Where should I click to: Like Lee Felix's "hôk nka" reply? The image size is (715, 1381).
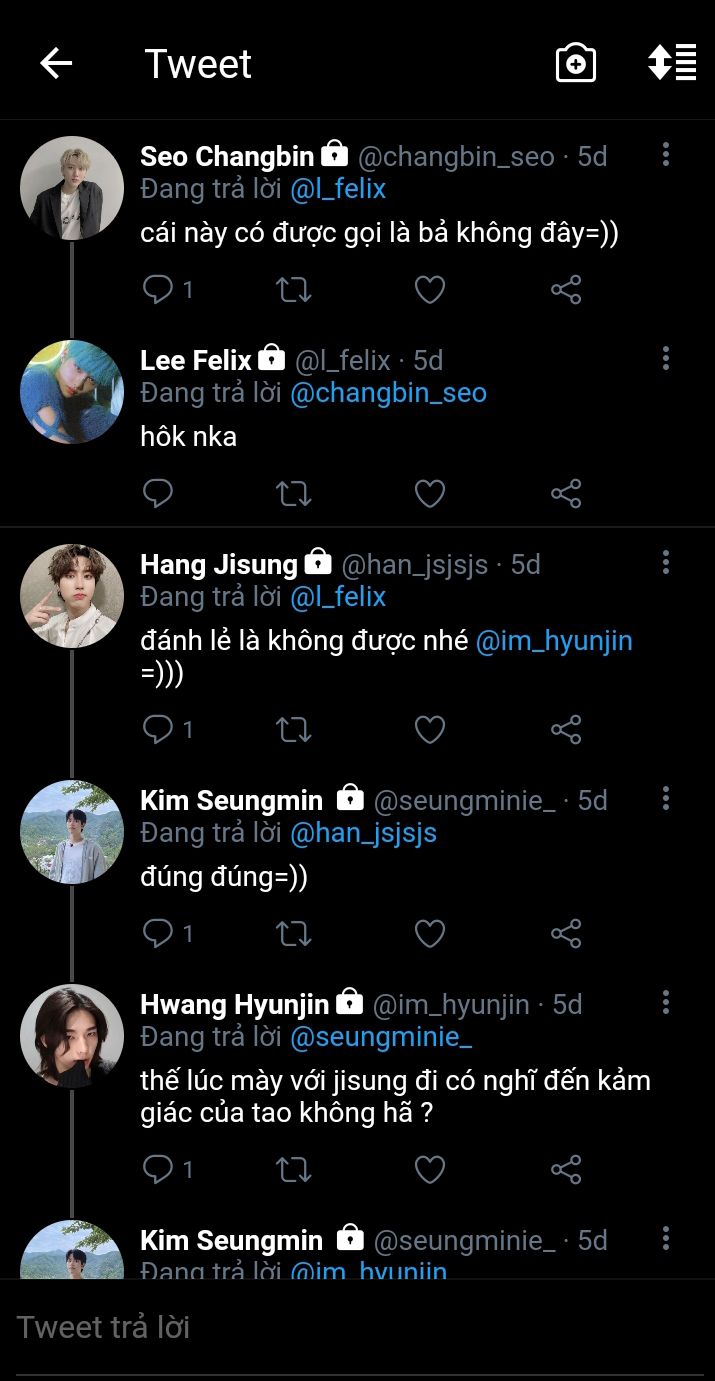click(430, 494)
